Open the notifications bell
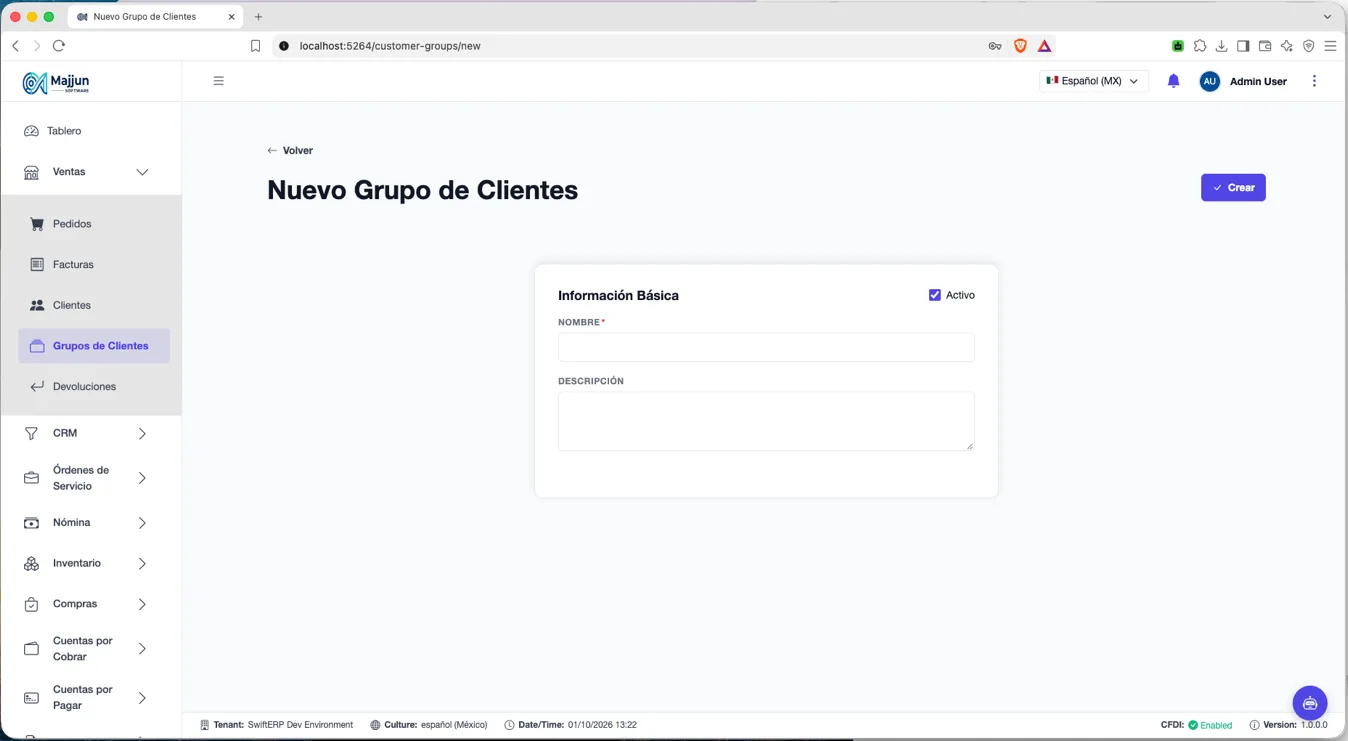1348x741 pixels. [x=1174, y=81]
